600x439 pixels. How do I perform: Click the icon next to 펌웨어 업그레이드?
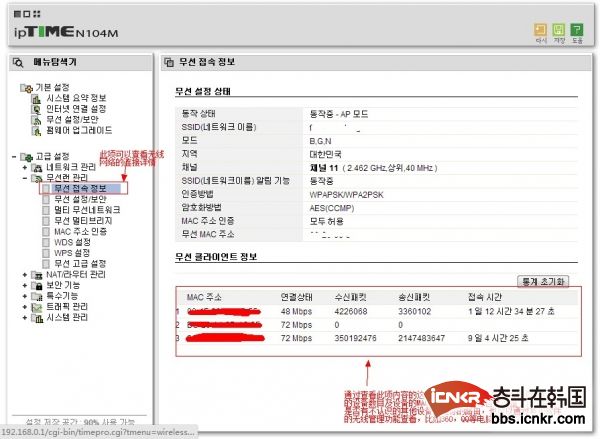click(x=36, y=131)
